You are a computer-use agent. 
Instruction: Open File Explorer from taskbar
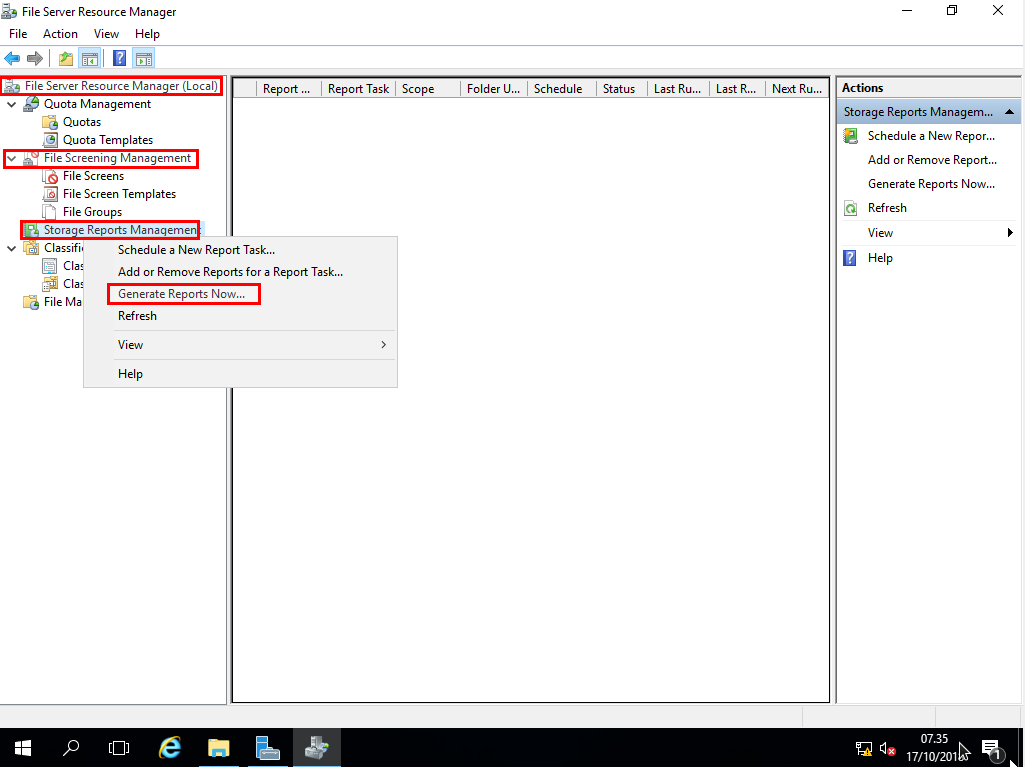[x=219, y=747]
